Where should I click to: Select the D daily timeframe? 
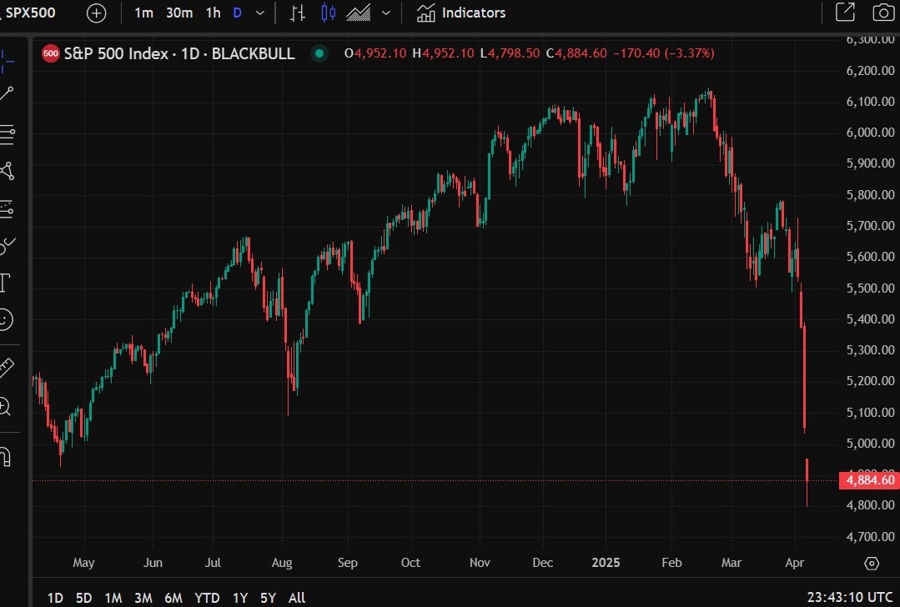237,13
